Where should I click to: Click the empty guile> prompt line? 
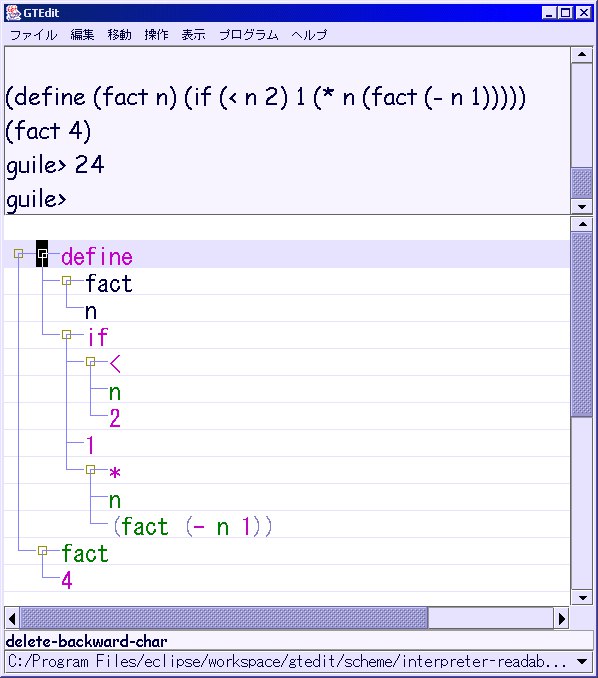(x=36, y=200)
